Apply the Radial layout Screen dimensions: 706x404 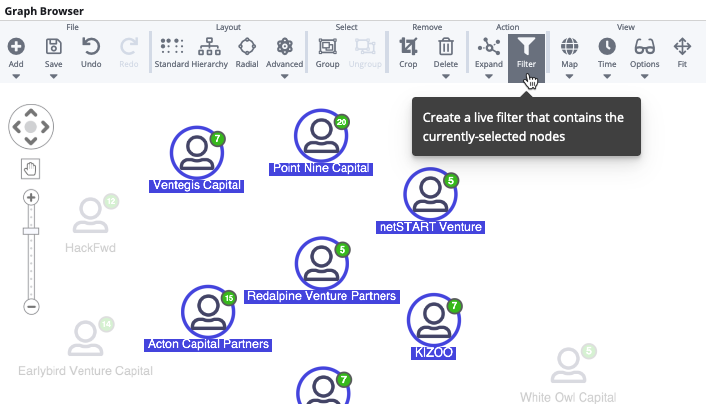coord(247,46)
